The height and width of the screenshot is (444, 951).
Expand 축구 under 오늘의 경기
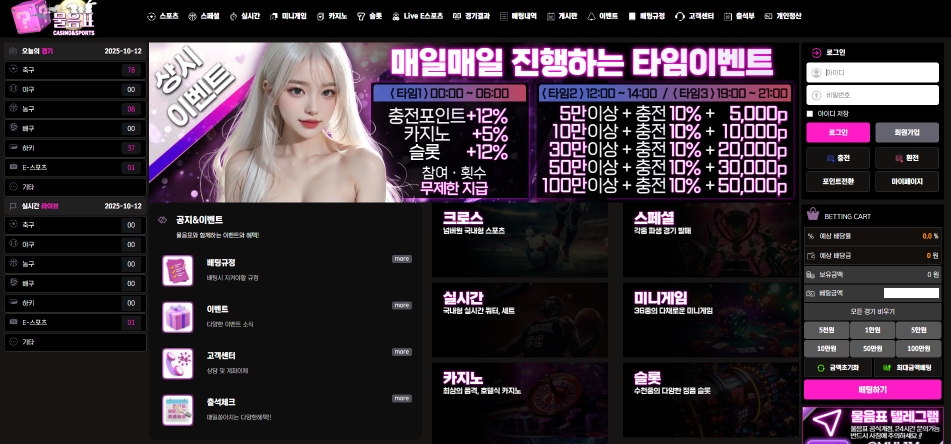(x=75, y=70)
